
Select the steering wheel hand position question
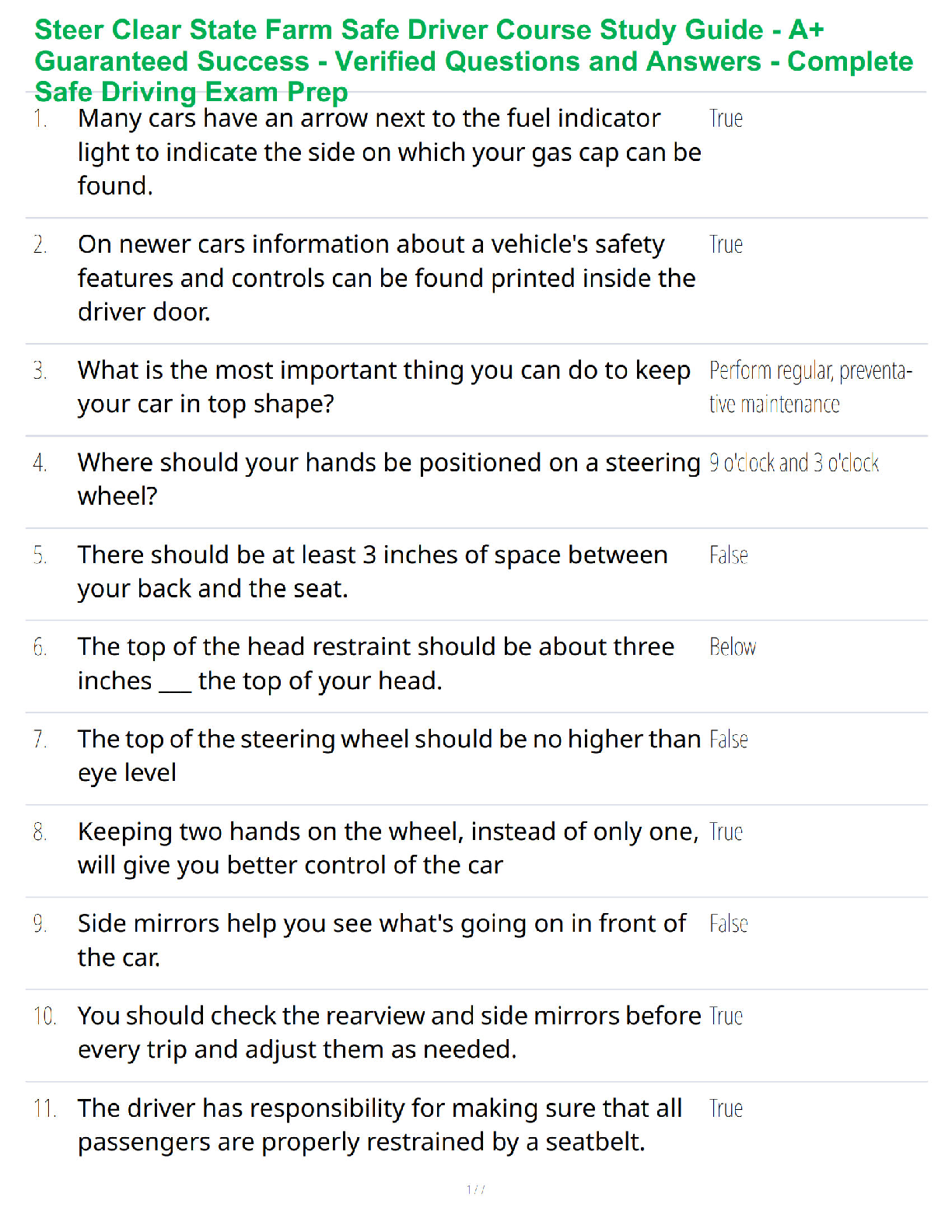click(x=389, y=478)
